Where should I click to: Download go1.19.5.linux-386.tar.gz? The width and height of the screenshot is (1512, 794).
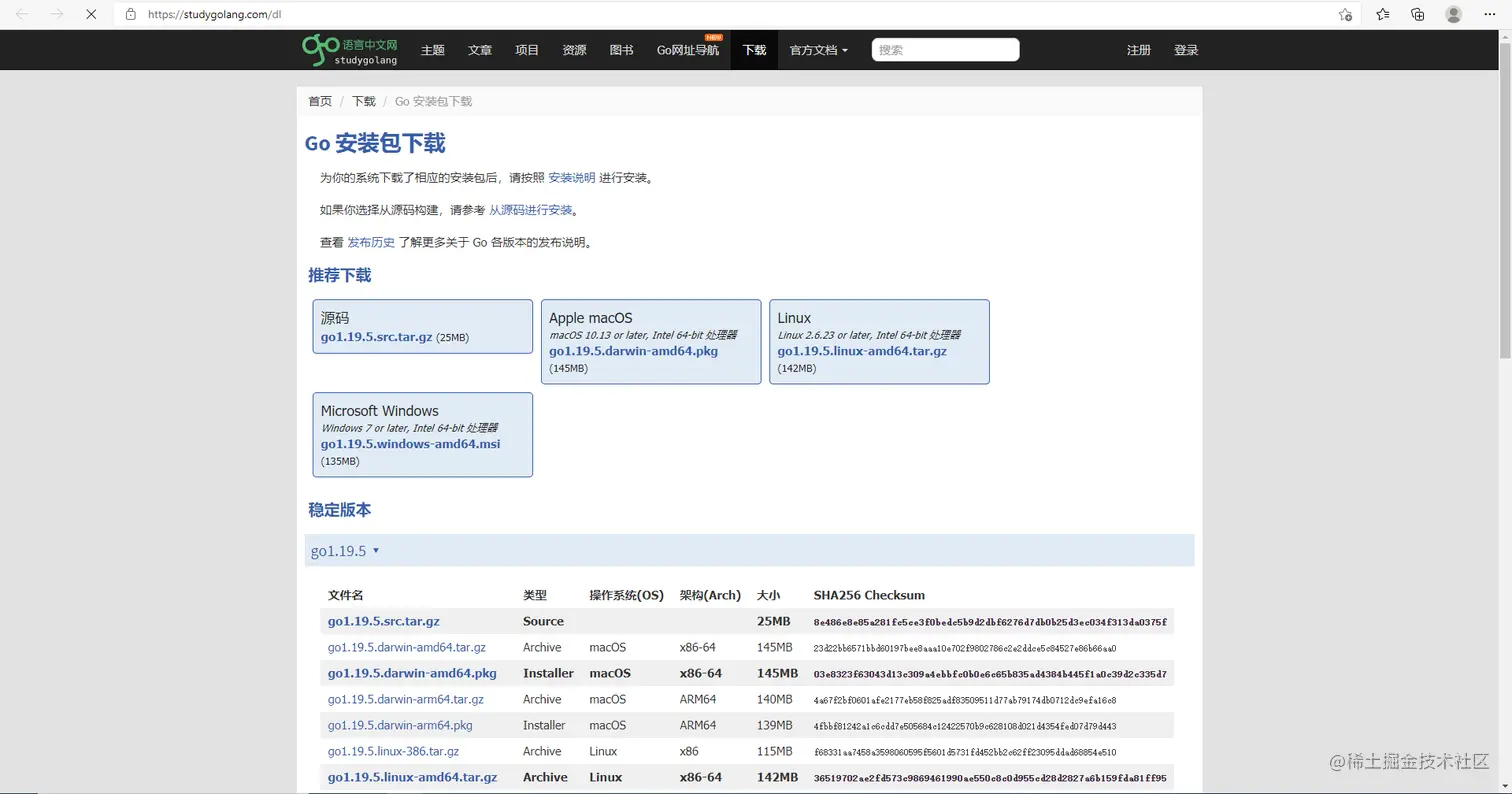point(394,751)
